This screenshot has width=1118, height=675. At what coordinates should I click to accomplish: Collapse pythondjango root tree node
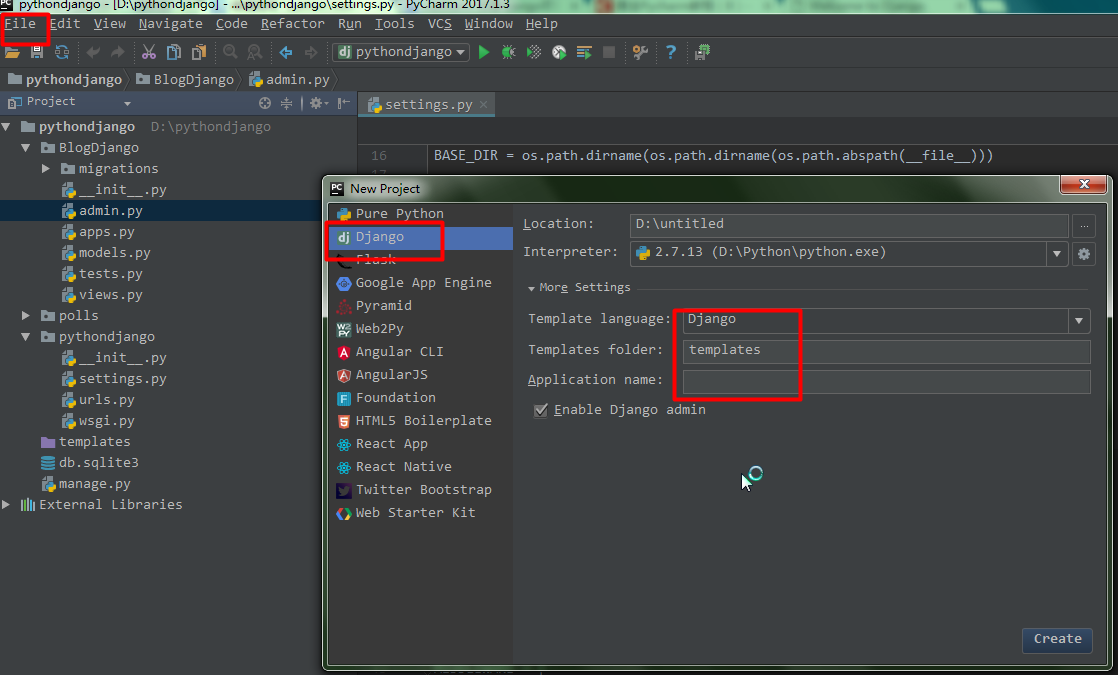[6, 127]
